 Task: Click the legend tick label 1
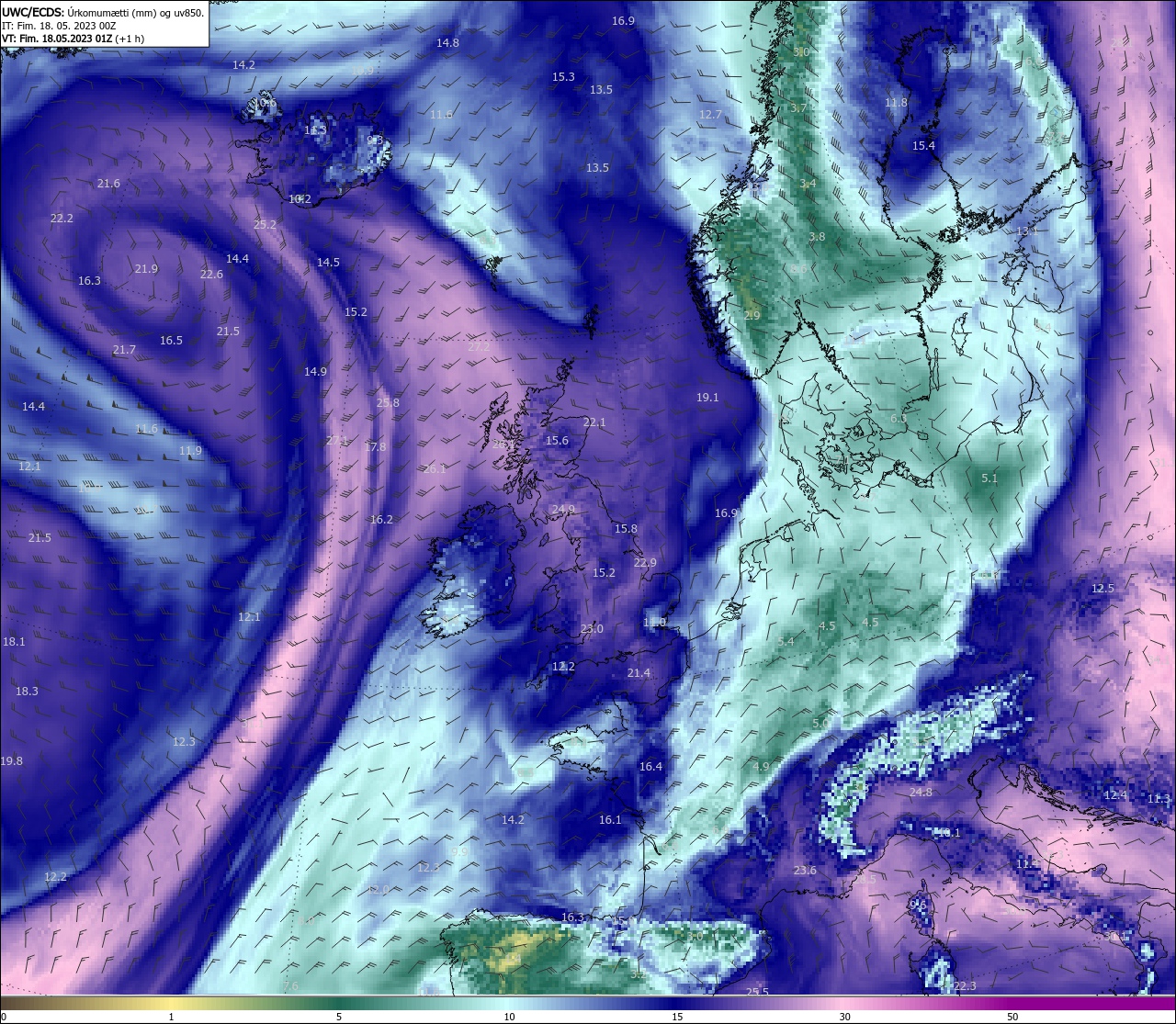coord(172,1017)
